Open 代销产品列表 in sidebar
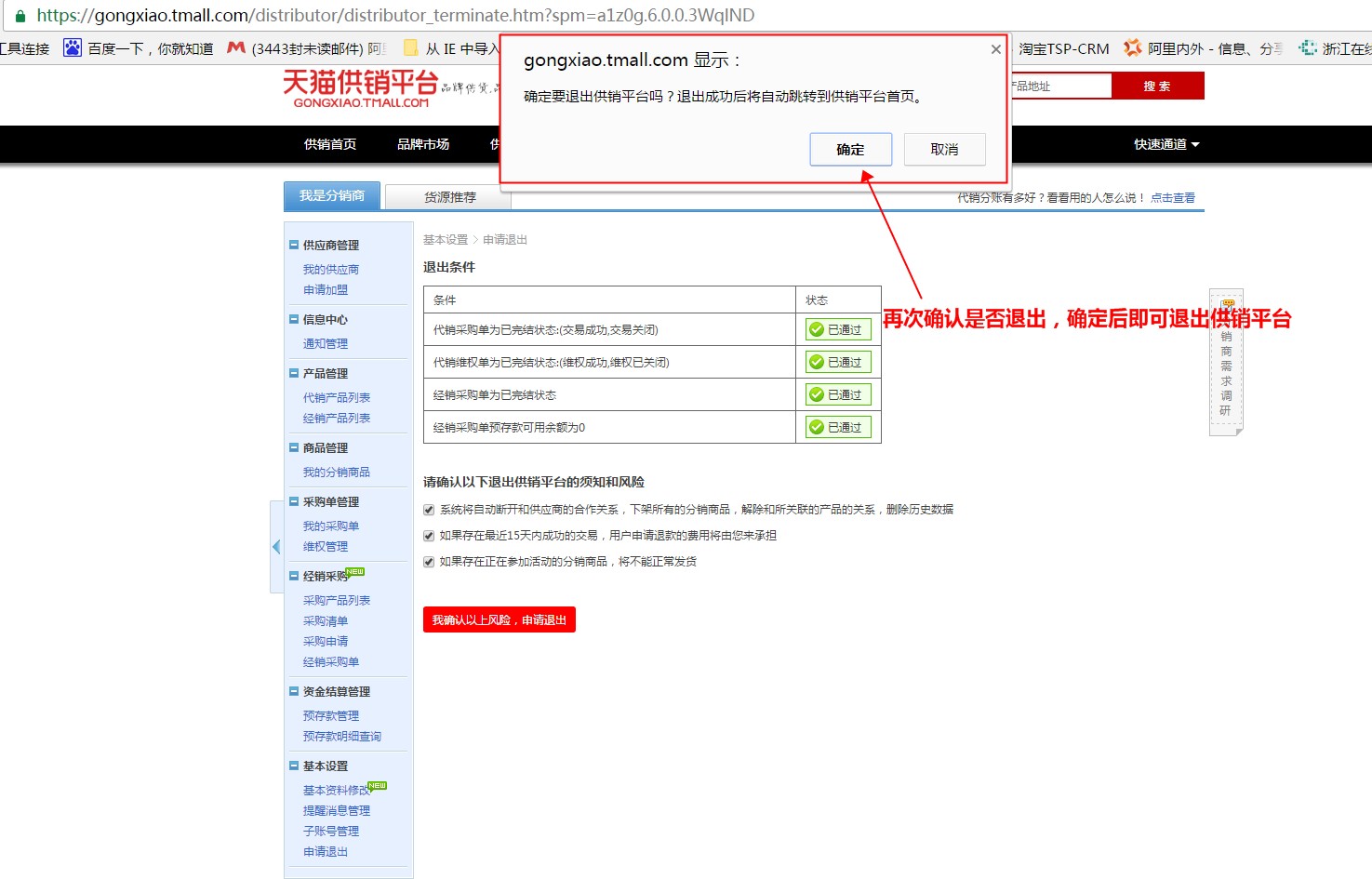 336,397
